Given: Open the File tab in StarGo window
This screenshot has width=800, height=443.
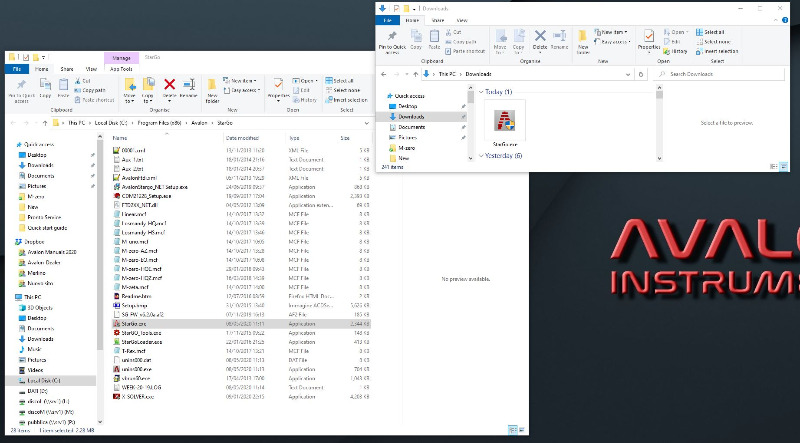Looking at the screenshot, I should tap(17, 69).
